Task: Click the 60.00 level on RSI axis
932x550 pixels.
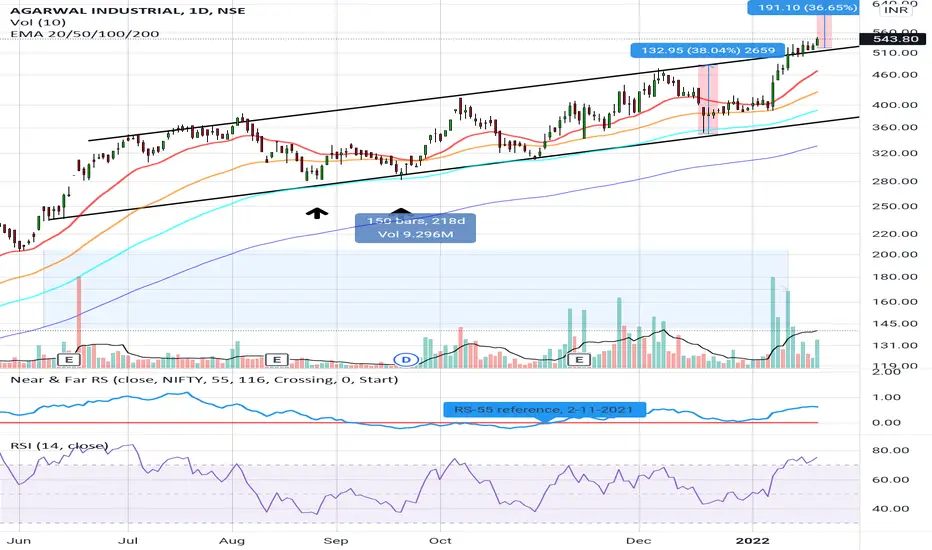Action: coord(891,480)
